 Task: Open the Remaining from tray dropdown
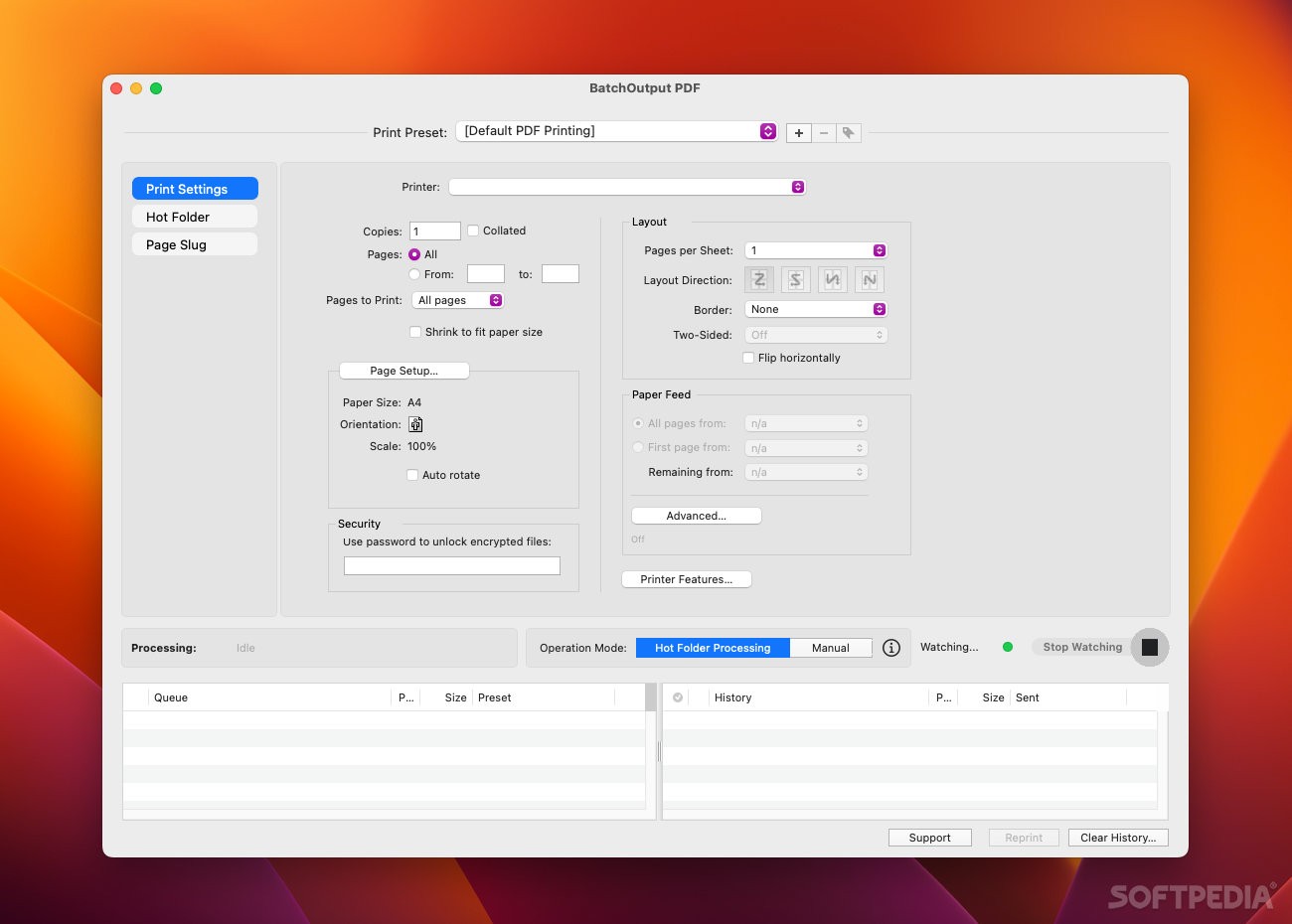[x=807, y=472]
